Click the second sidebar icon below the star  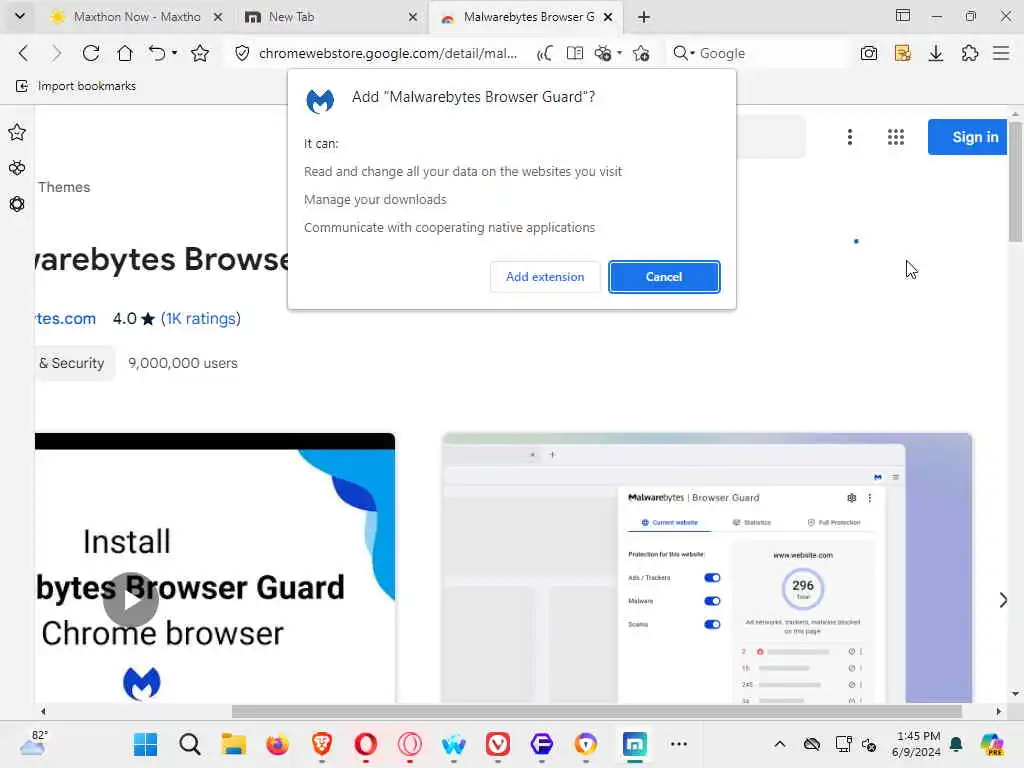click(17, 168)
